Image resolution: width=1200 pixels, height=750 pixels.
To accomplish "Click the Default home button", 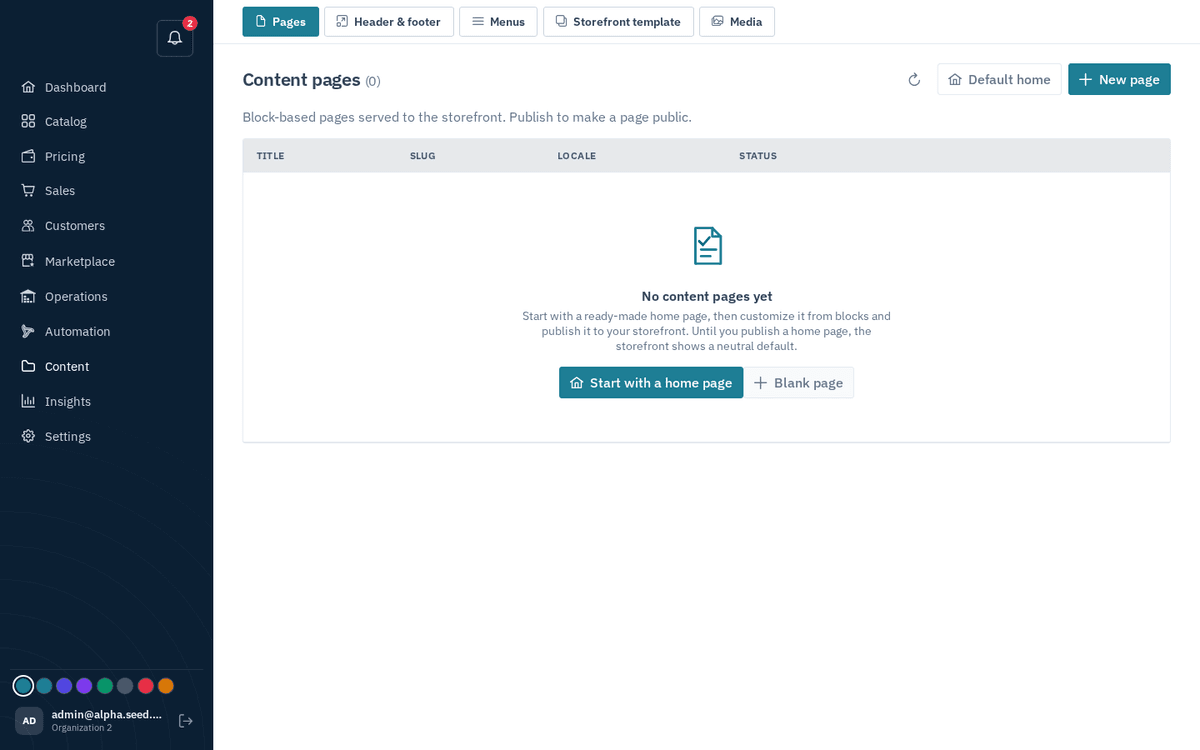I will pos(999,80).
